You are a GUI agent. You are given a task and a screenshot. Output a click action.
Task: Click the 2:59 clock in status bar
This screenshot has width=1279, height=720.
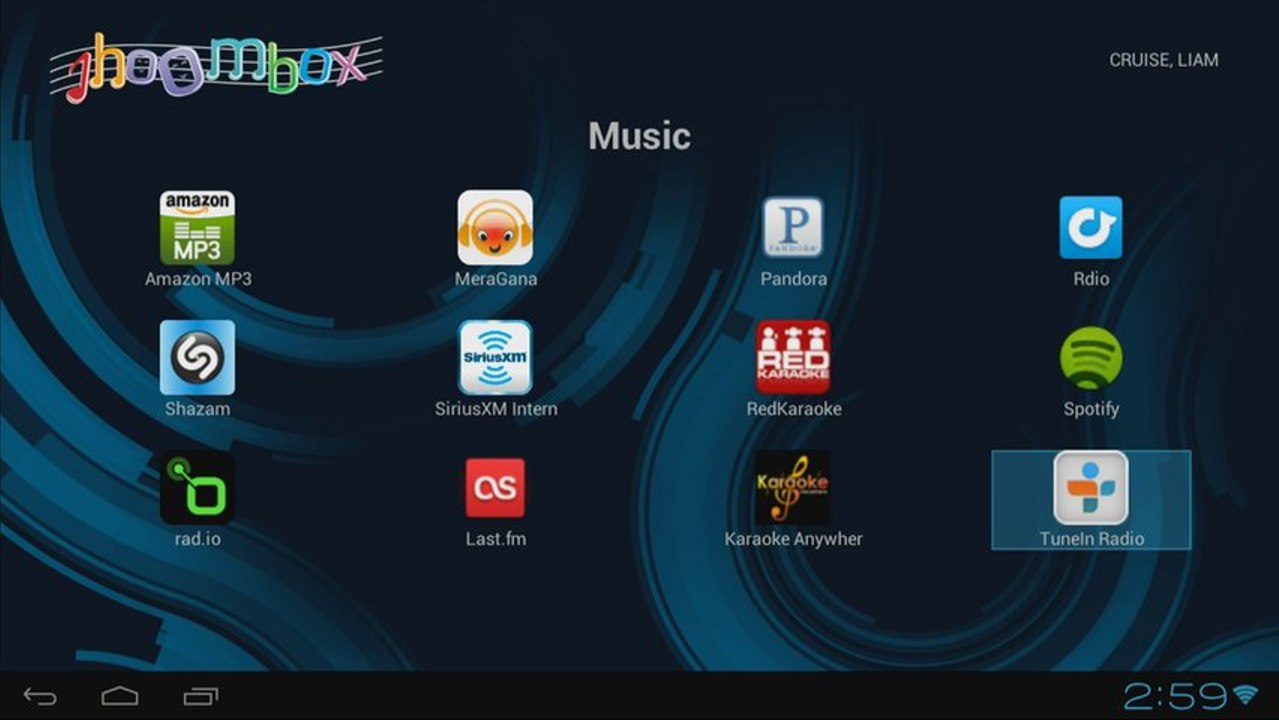1175,695
